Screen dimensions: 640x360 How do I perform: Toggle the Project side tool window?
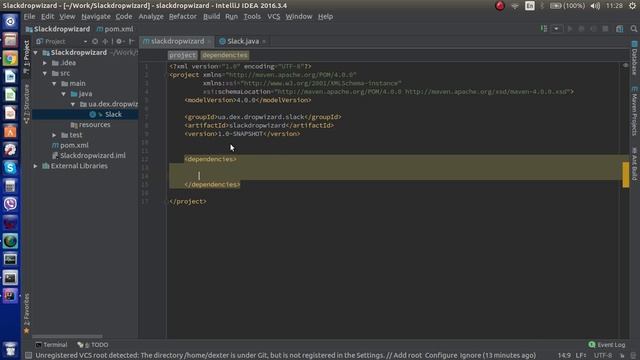[x=27, y=57]
